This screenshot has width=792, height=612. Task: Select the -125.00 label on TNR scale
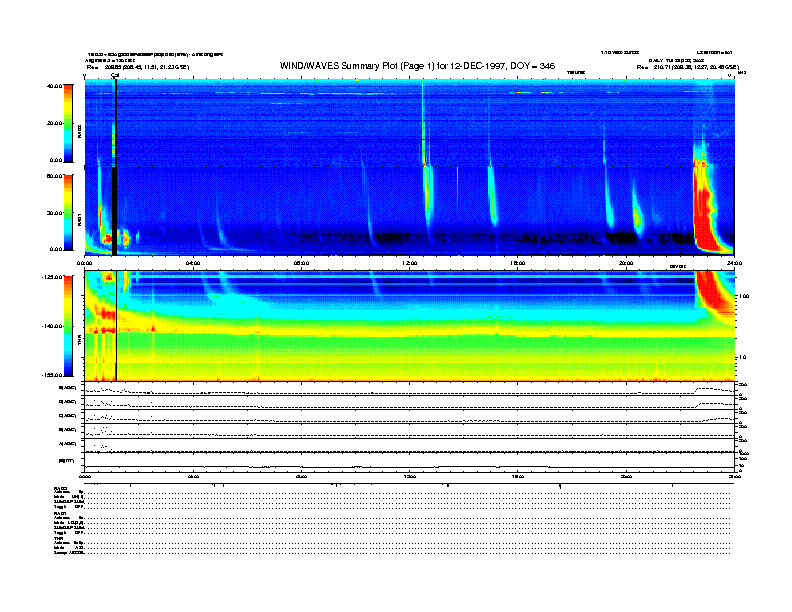coord(53,277)
